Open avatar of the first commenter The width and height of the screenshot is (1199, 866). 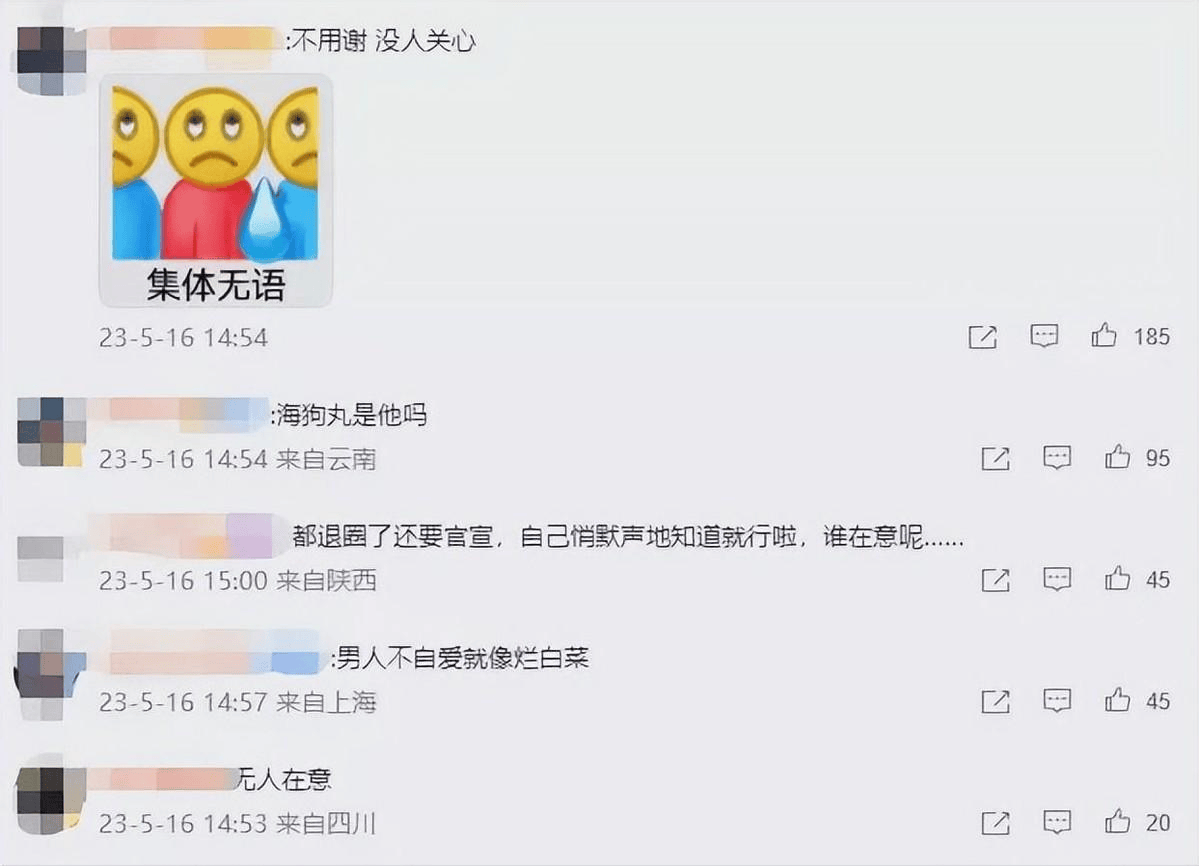click(51, 60)
